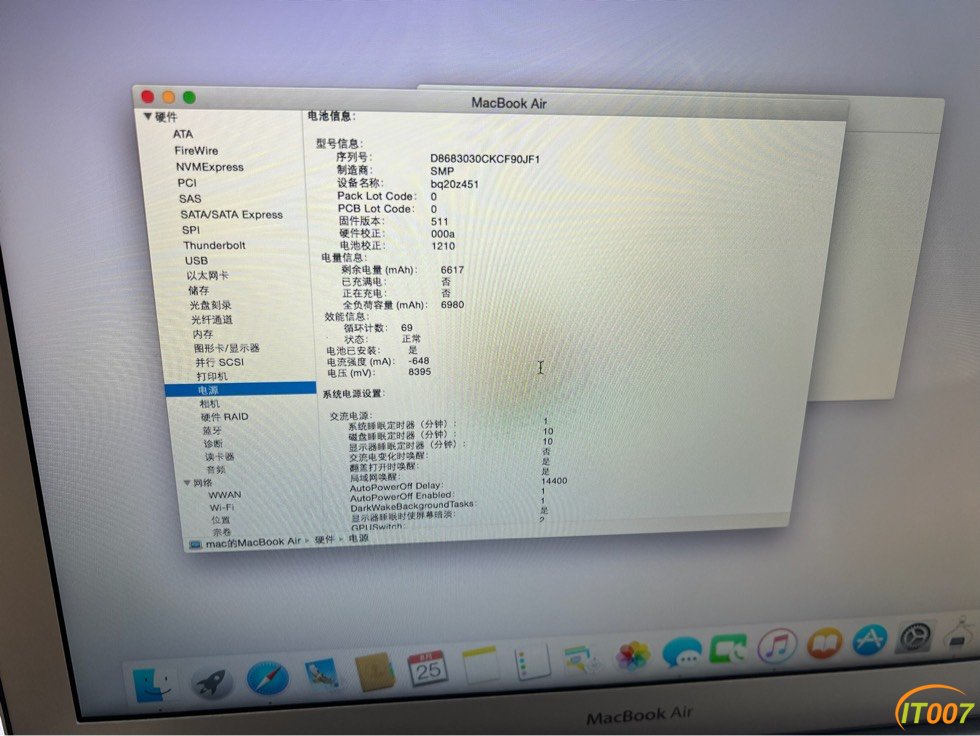Select 读卡器 in the sidebar

(219, 457)
